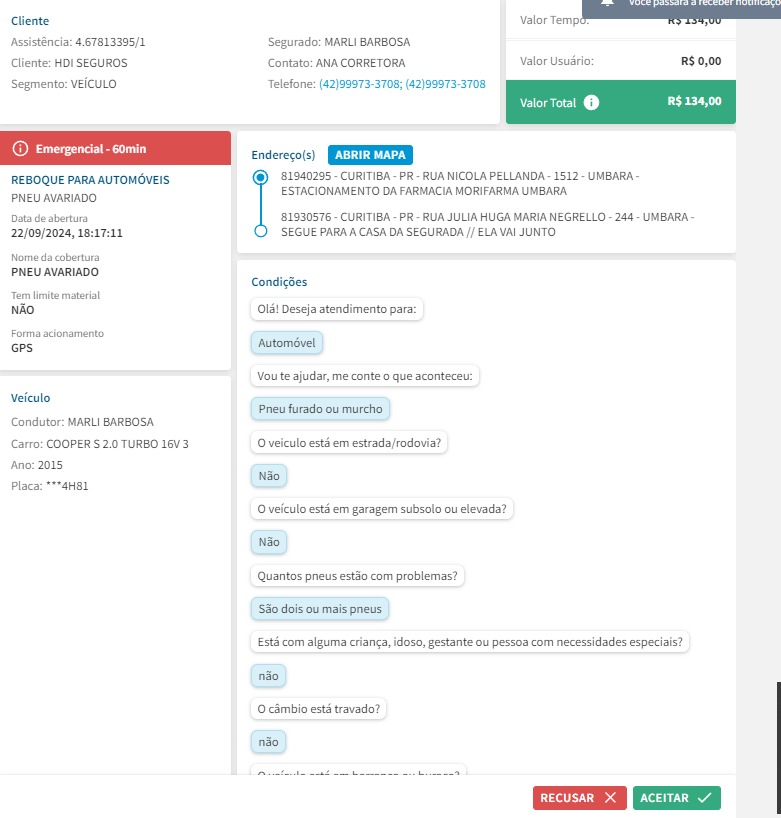Select the origin address radio marker
This screenshot has width=781, height=818.
tap(261, 177)
